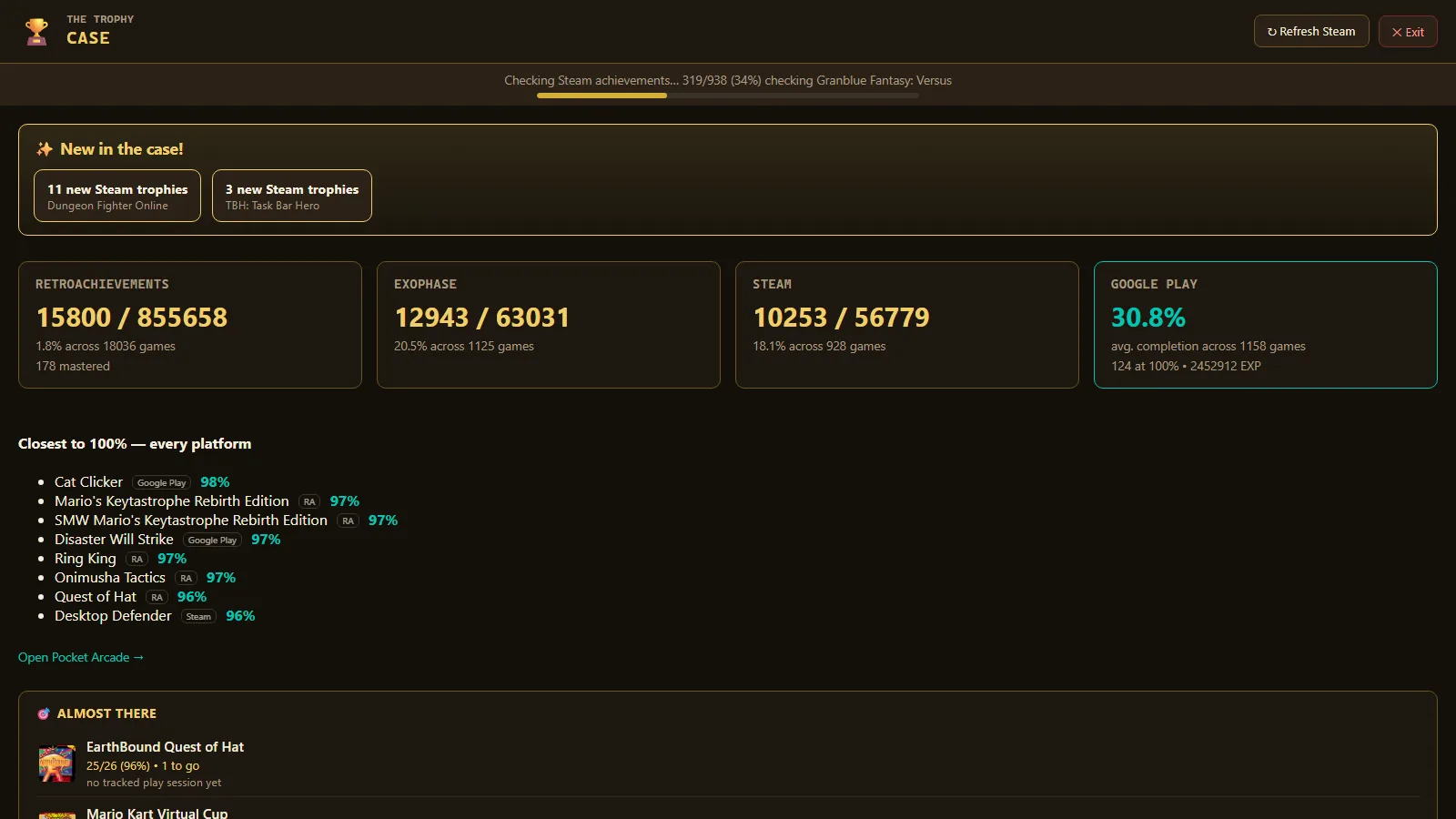The image size is (1456, 819).
Task: Click the Closest to 100% heading
Action: point(135,444)
